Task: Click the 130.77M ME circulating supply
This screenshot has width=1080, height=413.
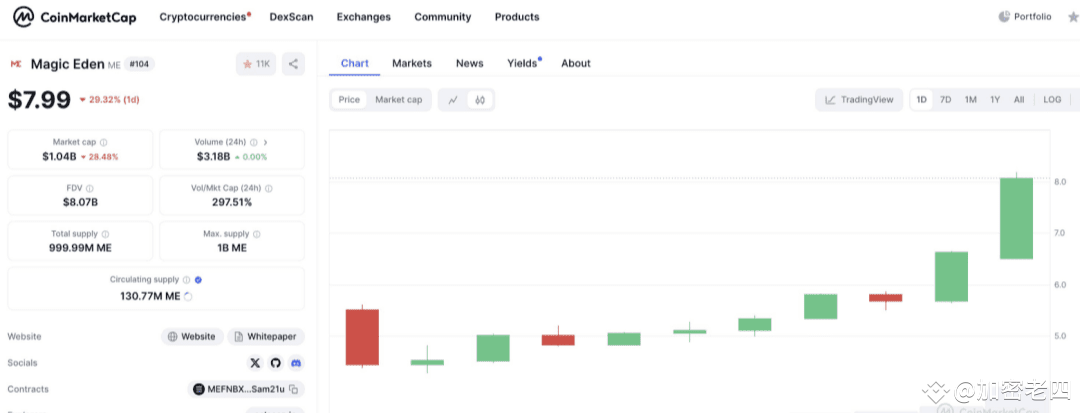Action: [150, 296]
